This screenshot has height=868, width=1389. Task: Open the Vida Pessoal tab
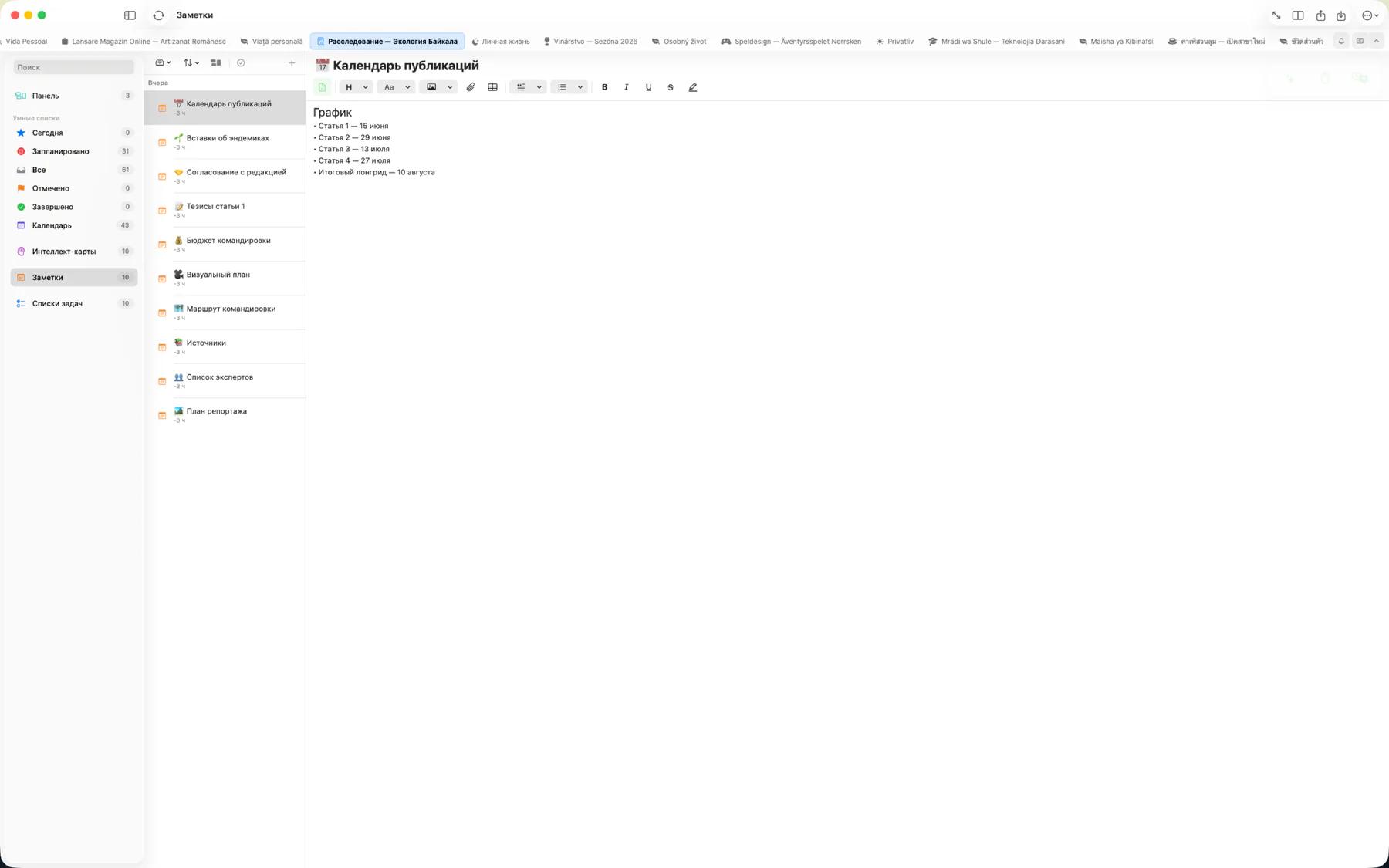(25, 42)
